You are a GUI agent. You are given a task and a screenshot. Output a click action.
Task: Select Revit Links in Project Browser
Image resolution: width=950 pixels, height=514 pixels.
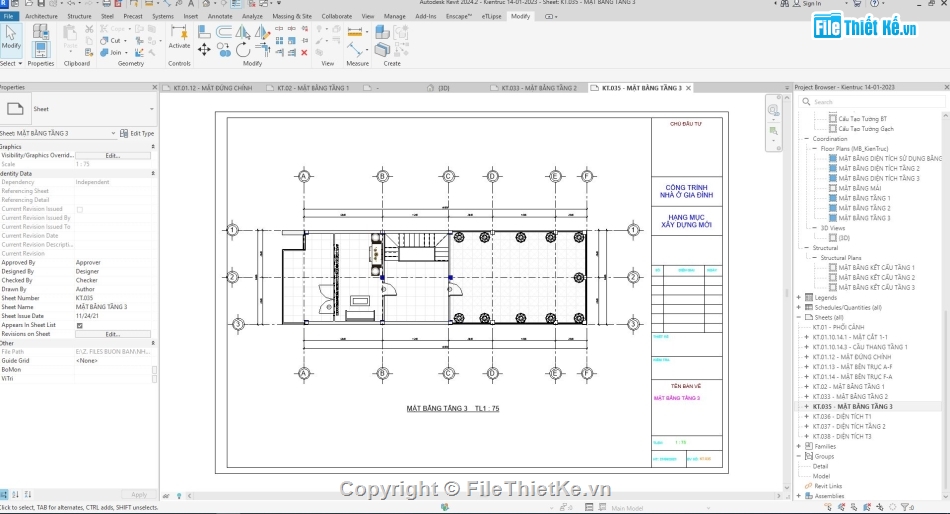(828, 486)
